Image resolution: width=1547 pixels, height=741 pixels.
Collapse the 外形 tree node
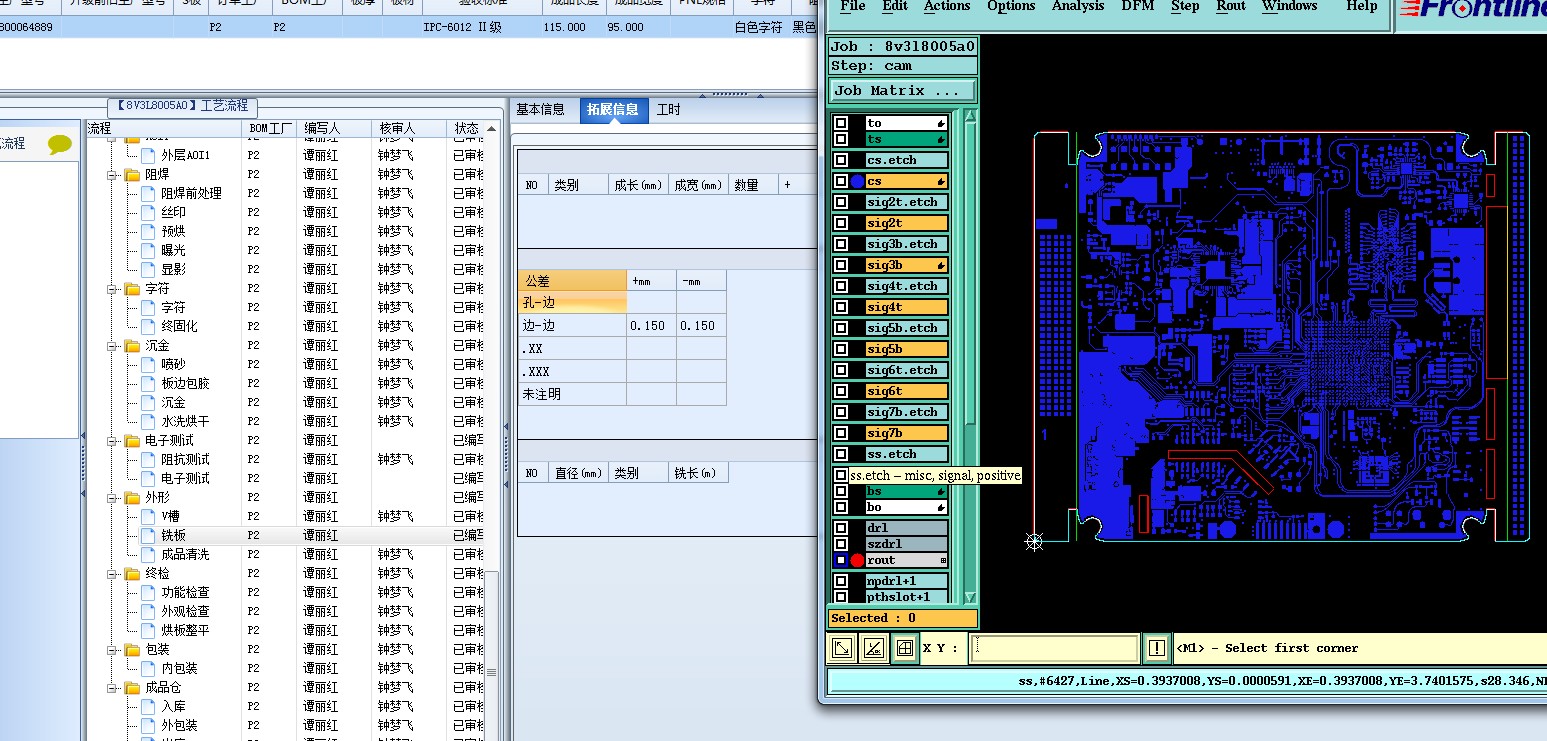tap(110, 497)
